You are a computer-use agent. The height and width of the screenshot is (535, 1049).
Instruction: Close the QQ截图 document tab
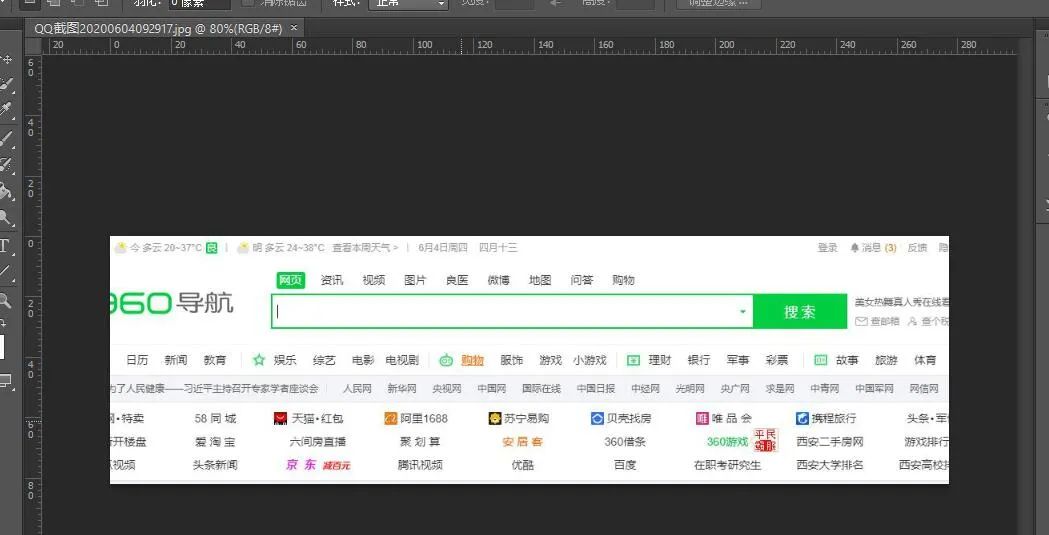pos(294,27)
